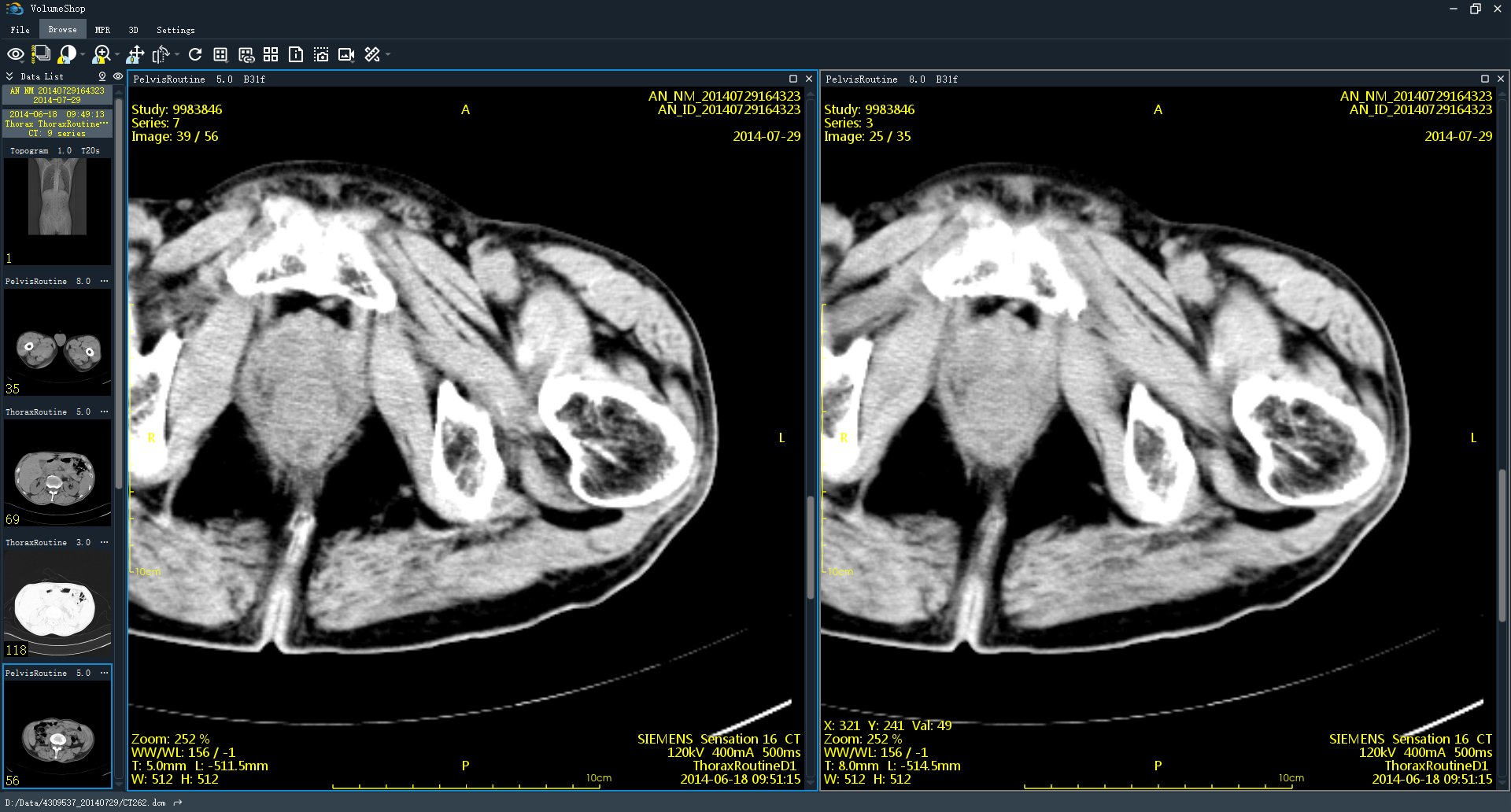Open options for ThoraxRoutine 5.0 series
This screenshot has width=1511, height=812.
click(104, 412)
